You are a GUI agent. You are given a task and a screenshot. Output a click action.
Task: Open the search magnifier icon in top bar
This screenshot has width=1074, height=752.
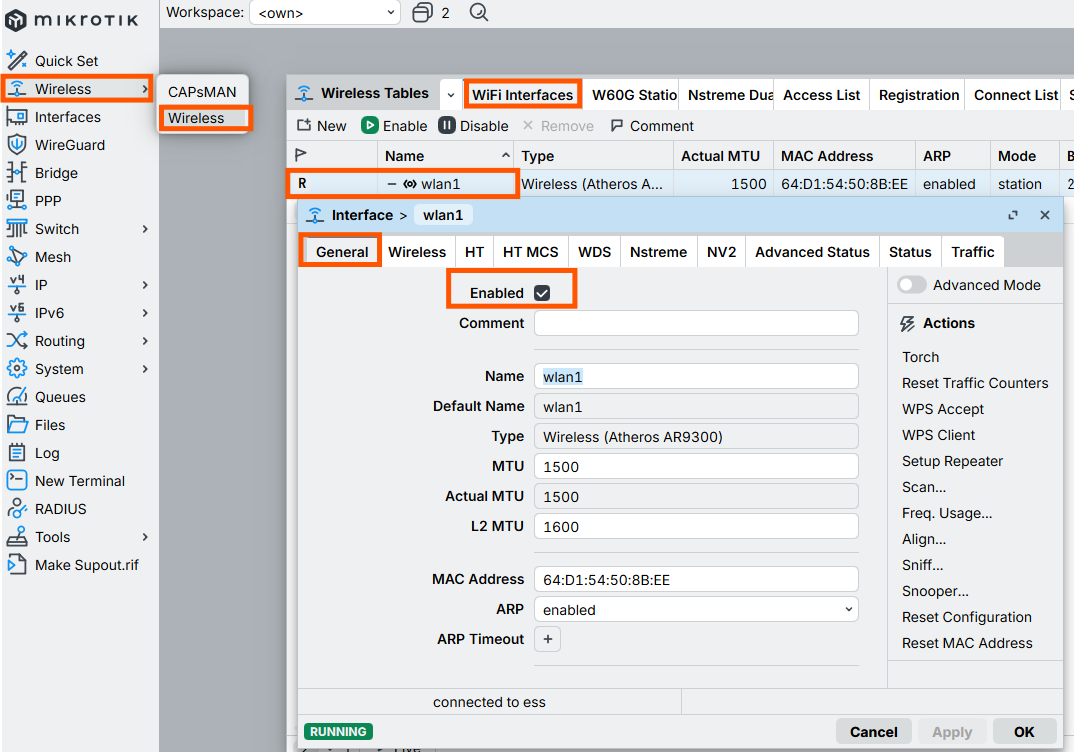click(x=478, y=12)
